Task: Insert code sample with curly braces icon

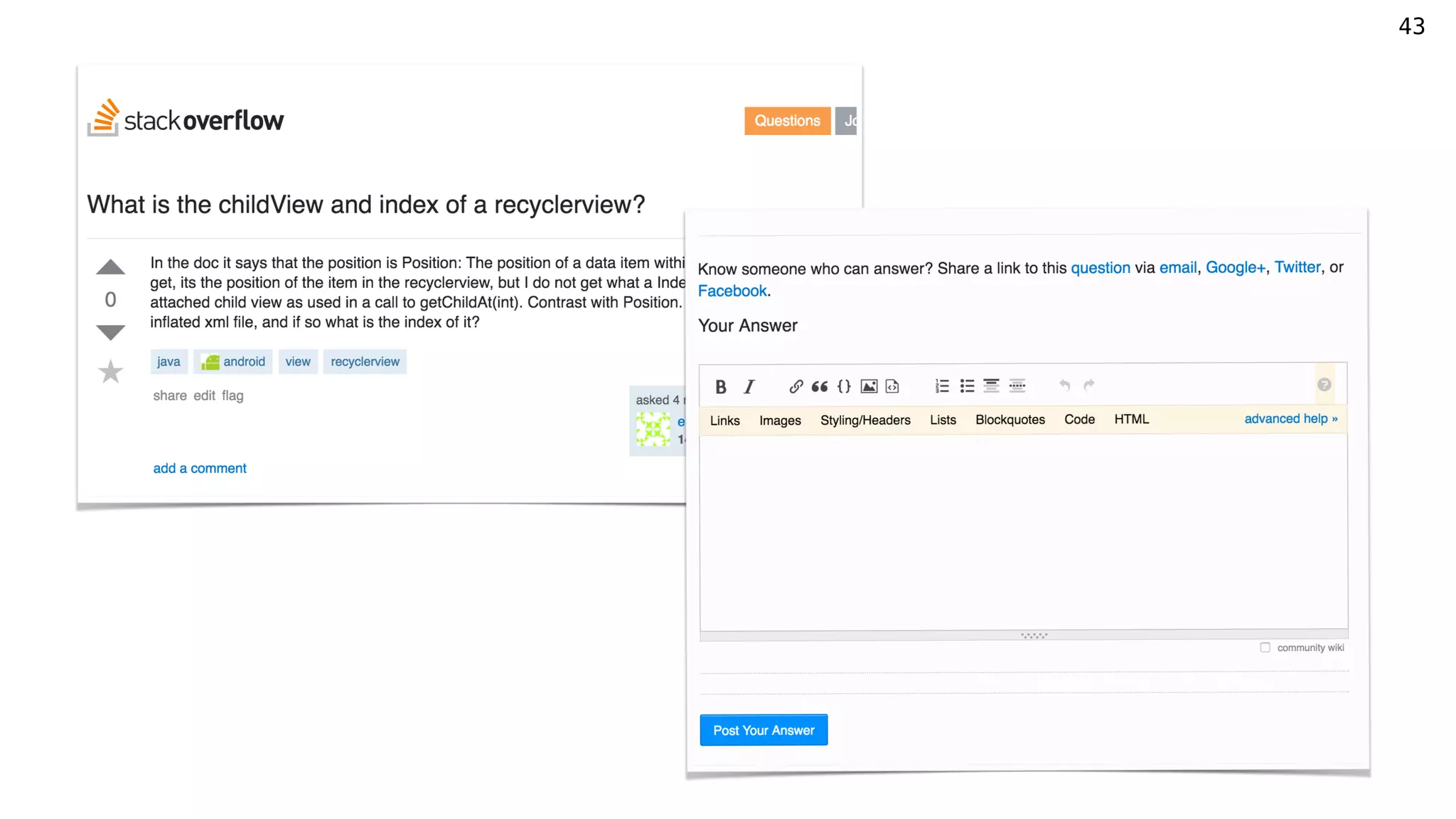Action: coord(844,386)
